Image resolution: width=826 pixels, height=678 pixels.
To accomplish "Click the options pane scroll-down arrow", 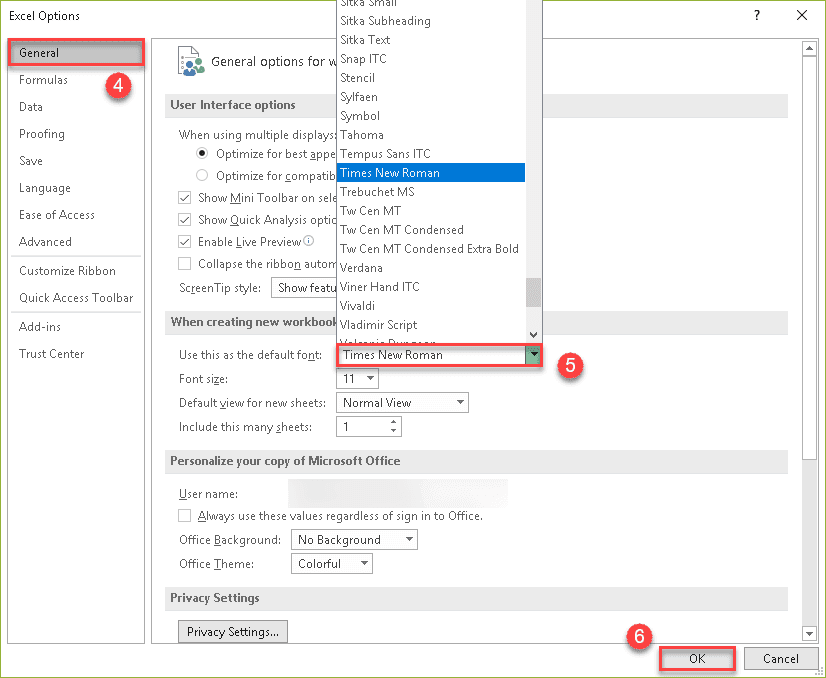I will 809,633.
